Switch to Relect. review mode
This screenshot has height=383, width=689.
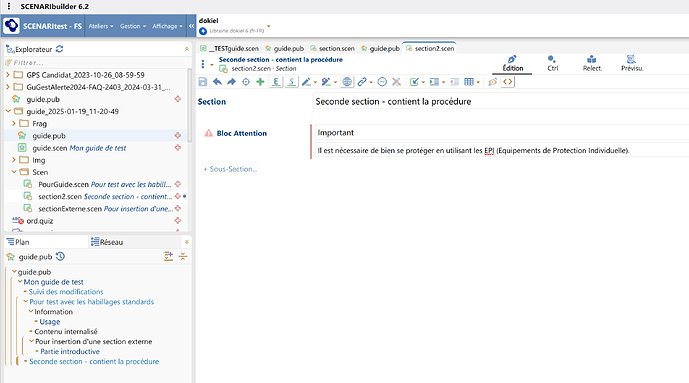(592, 64)
